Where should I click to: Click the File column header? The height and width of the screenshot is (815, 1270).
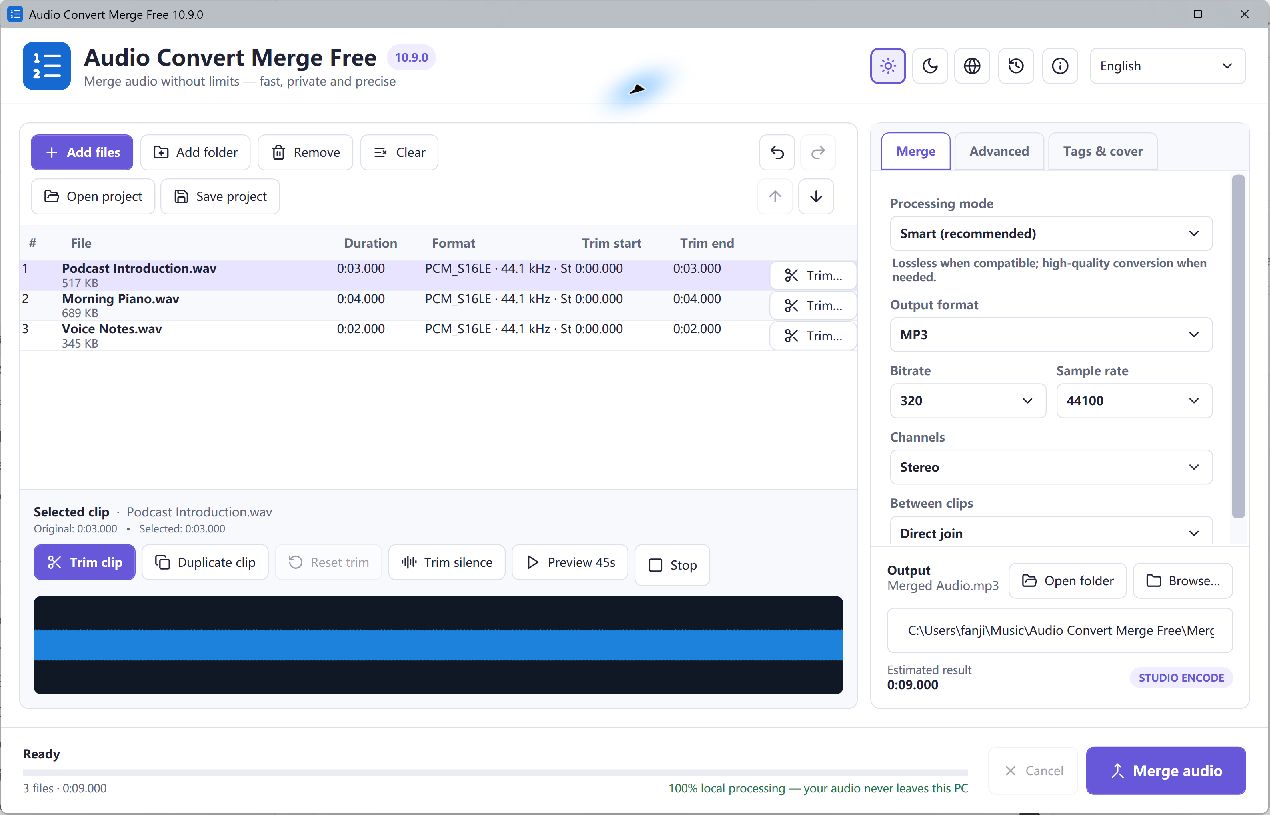coord(81,243)
